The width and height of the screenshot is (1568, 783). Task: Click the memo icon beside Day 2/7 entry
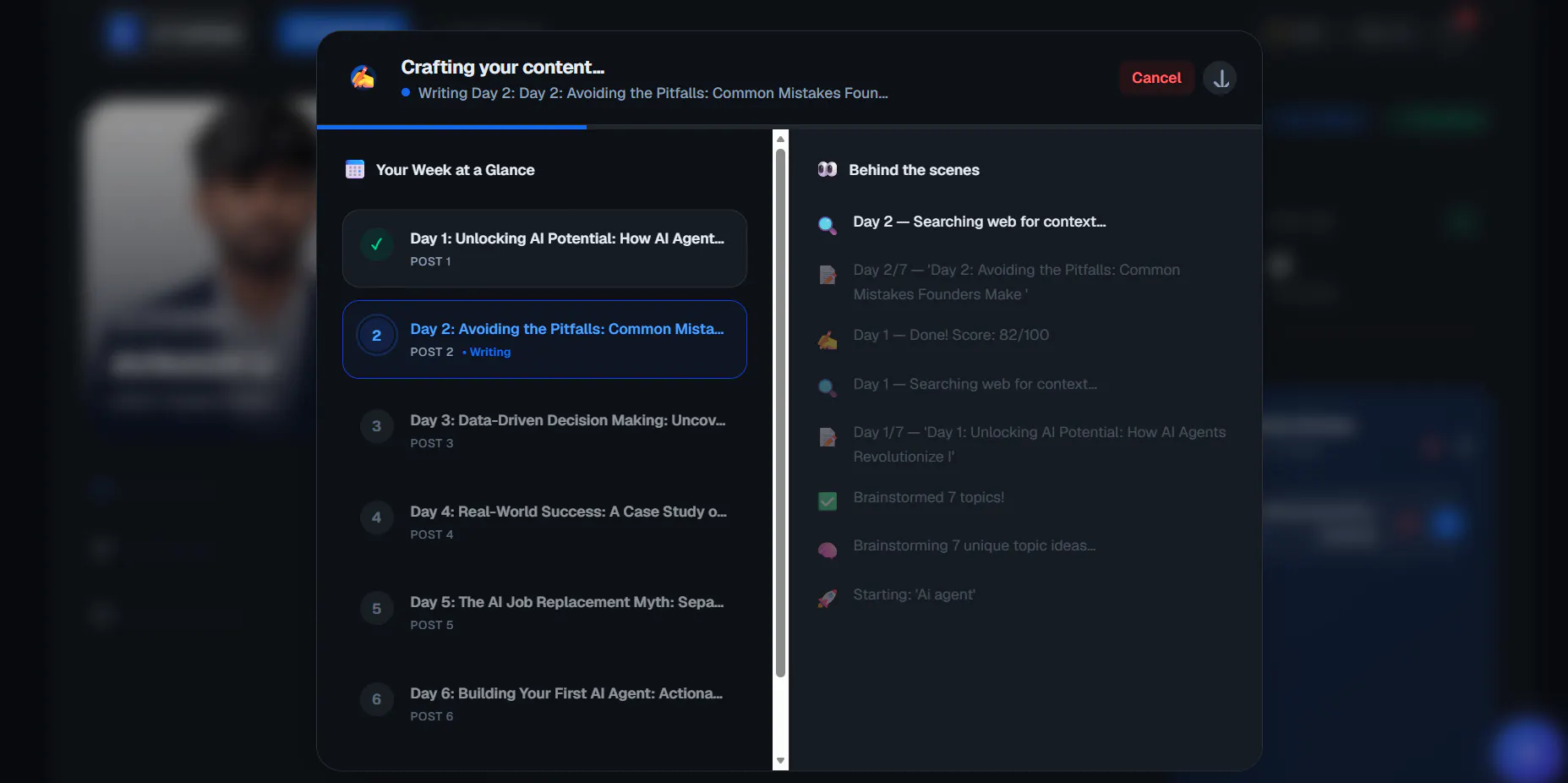coord(828,274)
